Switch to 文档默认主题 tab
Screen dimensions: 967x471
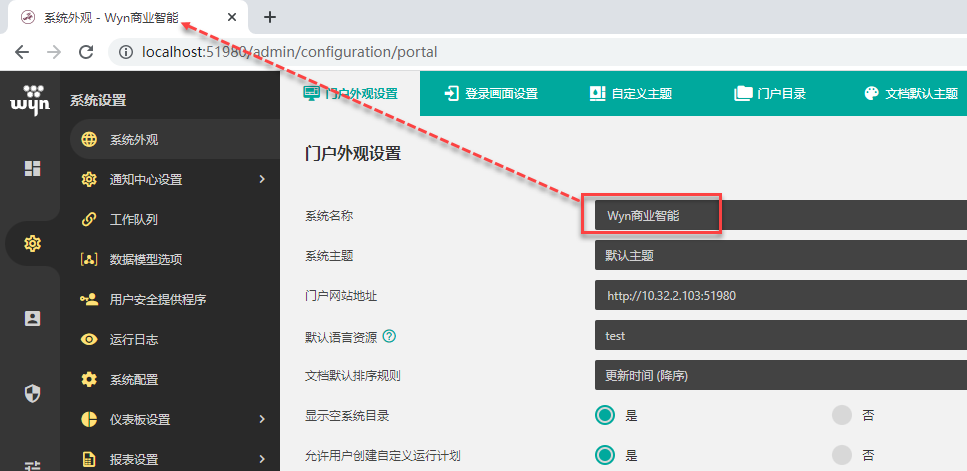pos(911,94)
